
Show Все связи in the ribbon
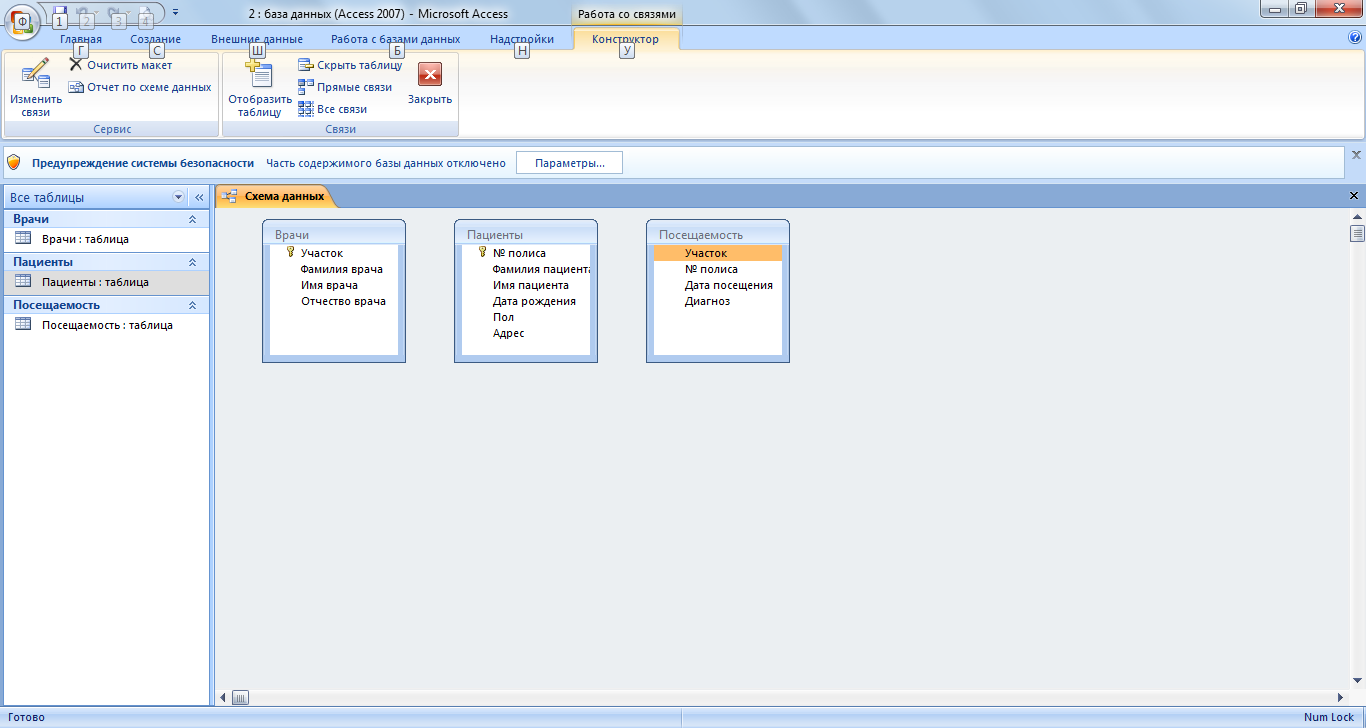333,109
